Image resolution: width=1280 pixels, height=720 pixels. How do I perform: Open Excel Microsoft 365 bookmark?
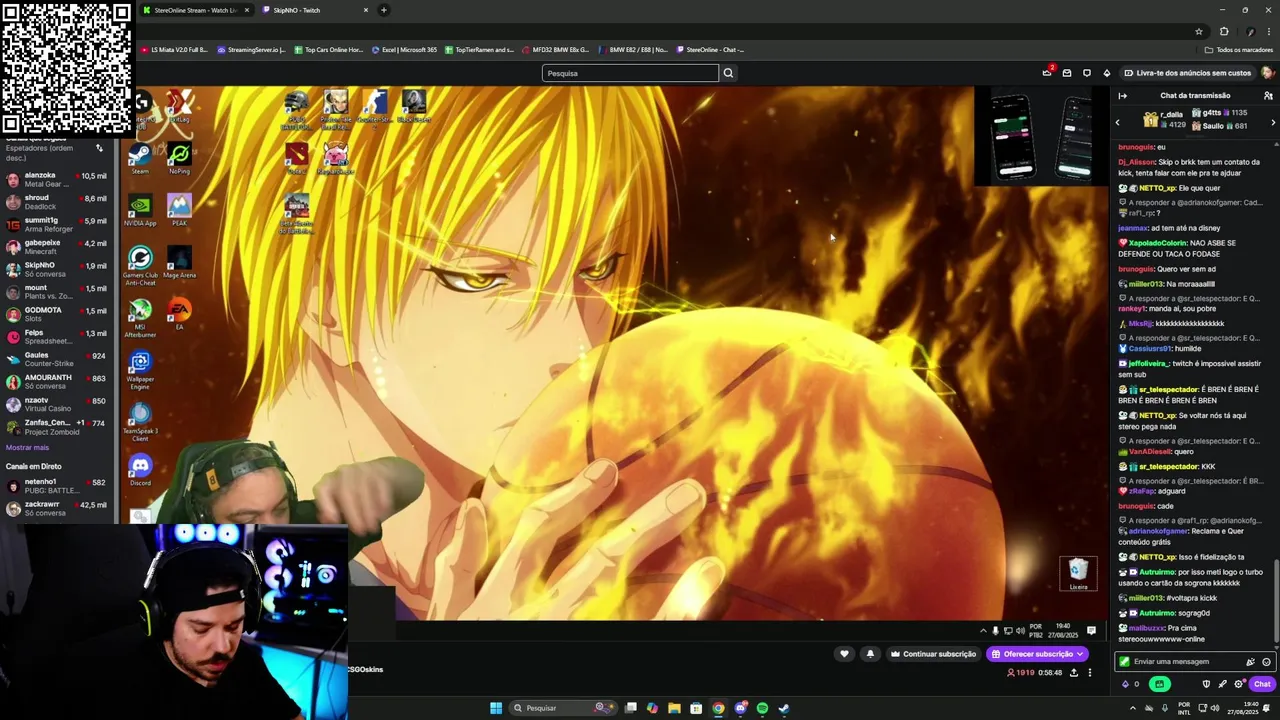(x=404, y=49)
